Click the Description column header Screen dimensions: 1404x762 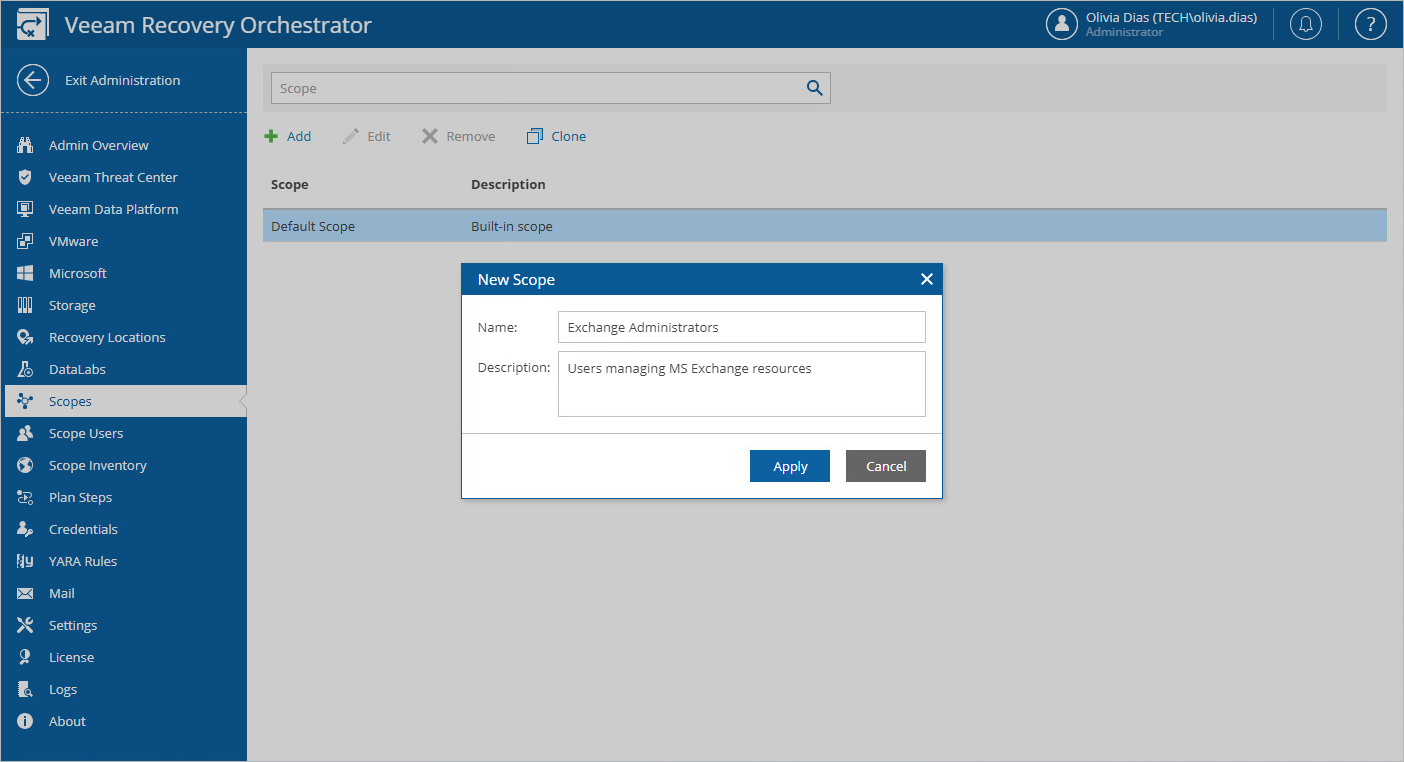tap(509, 184)
